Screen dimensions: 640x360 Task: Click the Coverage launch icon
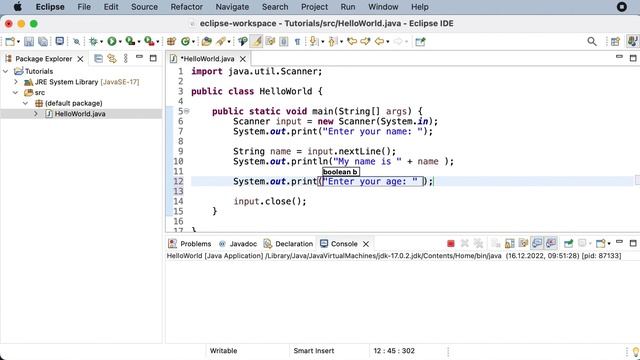coord(130,41)
